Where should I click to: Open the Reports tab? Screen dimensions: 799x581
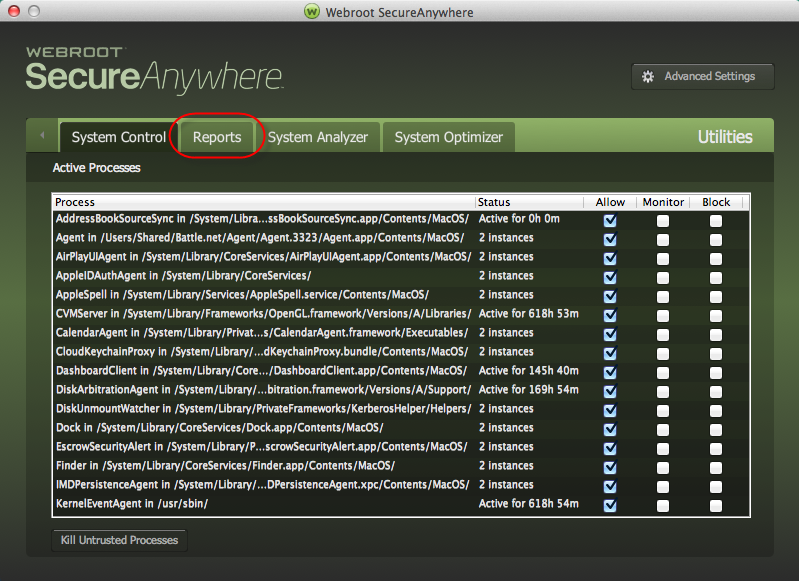tap(217, 137)
